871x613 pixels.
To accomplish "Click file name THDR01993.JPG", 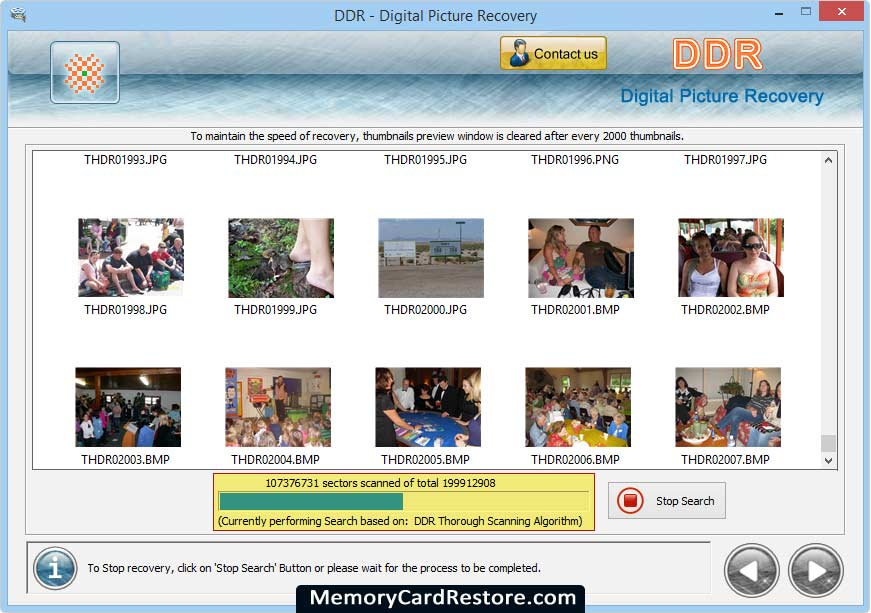I will pos(126,160).
